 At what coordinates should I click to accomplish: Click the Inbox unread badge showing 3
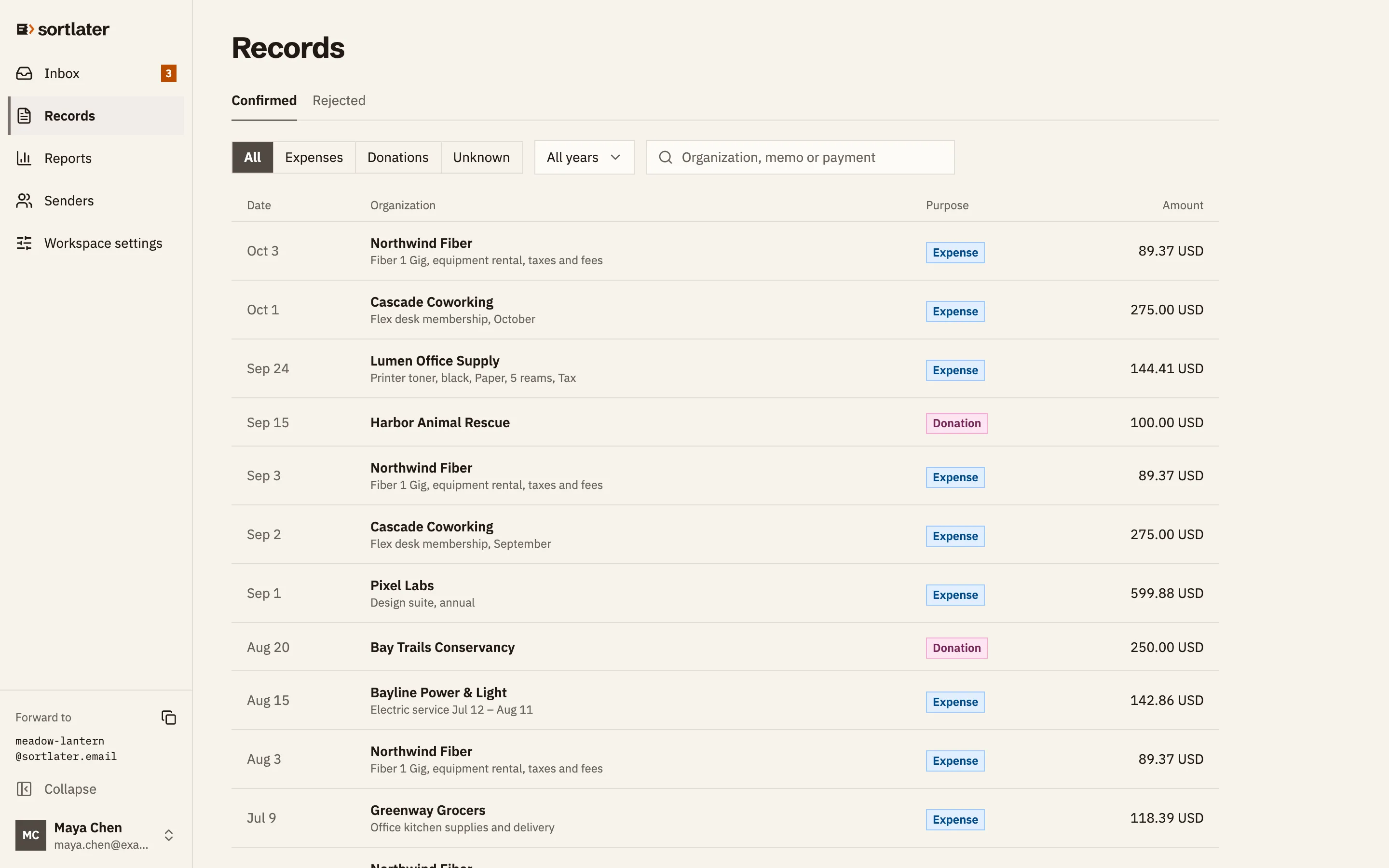point(168,73)
